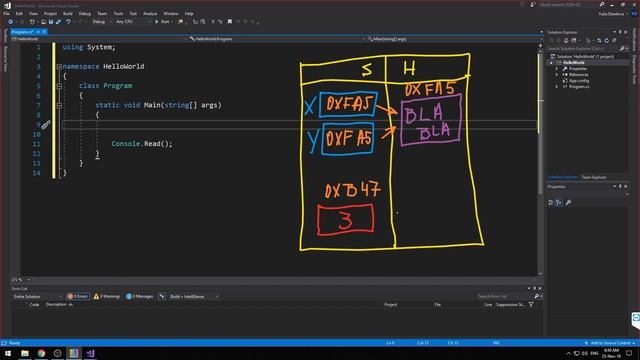Click Solution Explorer Sync with Active Document icon
The image size is (640, 360).
click(599, 40)
